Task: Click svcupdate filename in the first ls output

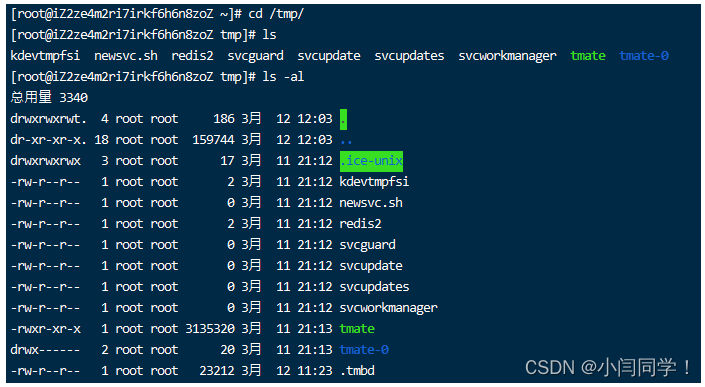Action: [329, 56]
